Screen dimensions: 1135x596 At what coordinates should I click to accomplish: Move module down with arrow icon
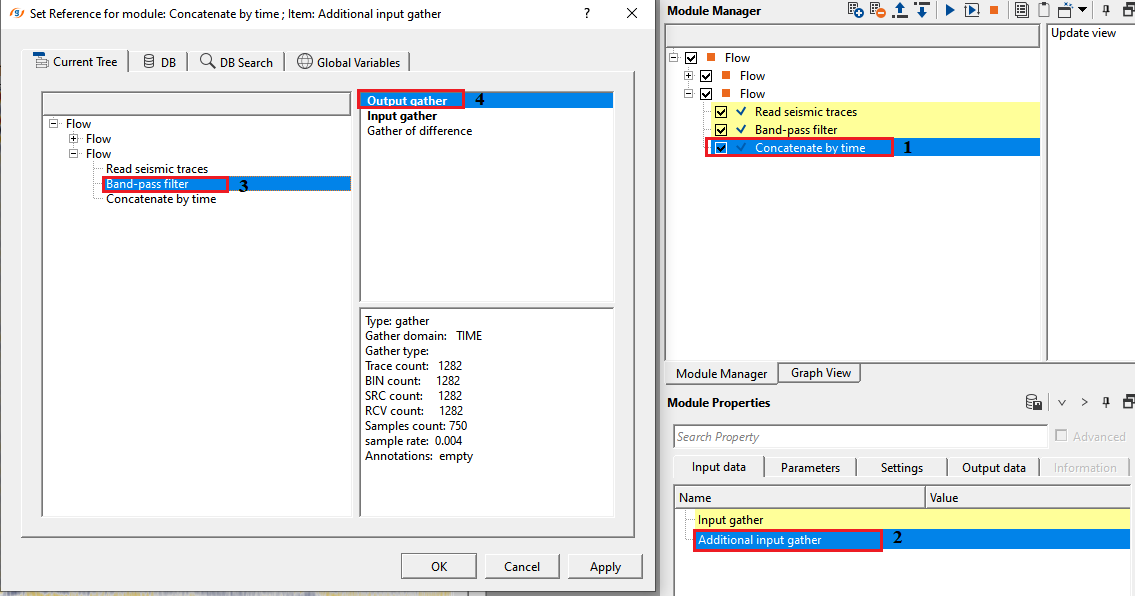pos(921,11)
